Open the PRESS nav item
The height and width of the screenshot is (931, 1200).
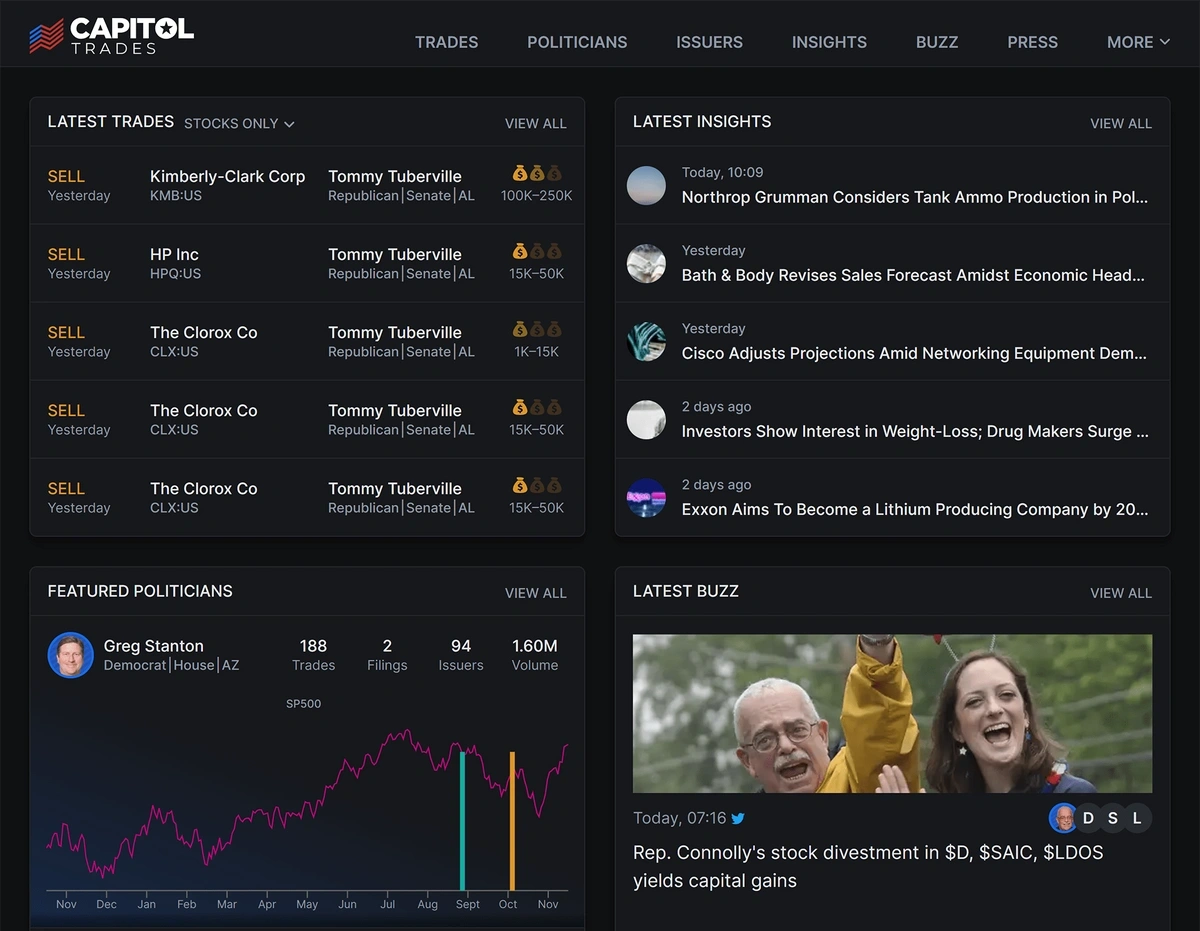tap(1032, 42)
